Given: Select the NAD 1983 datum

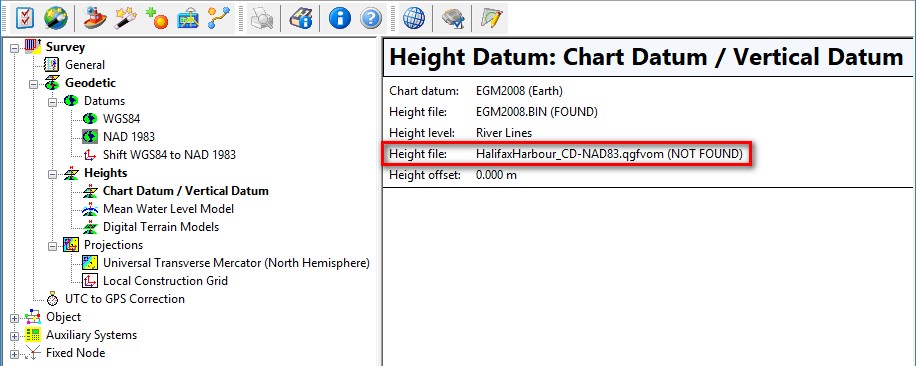Looking at the screenshot, I should (x=129, y=137).
